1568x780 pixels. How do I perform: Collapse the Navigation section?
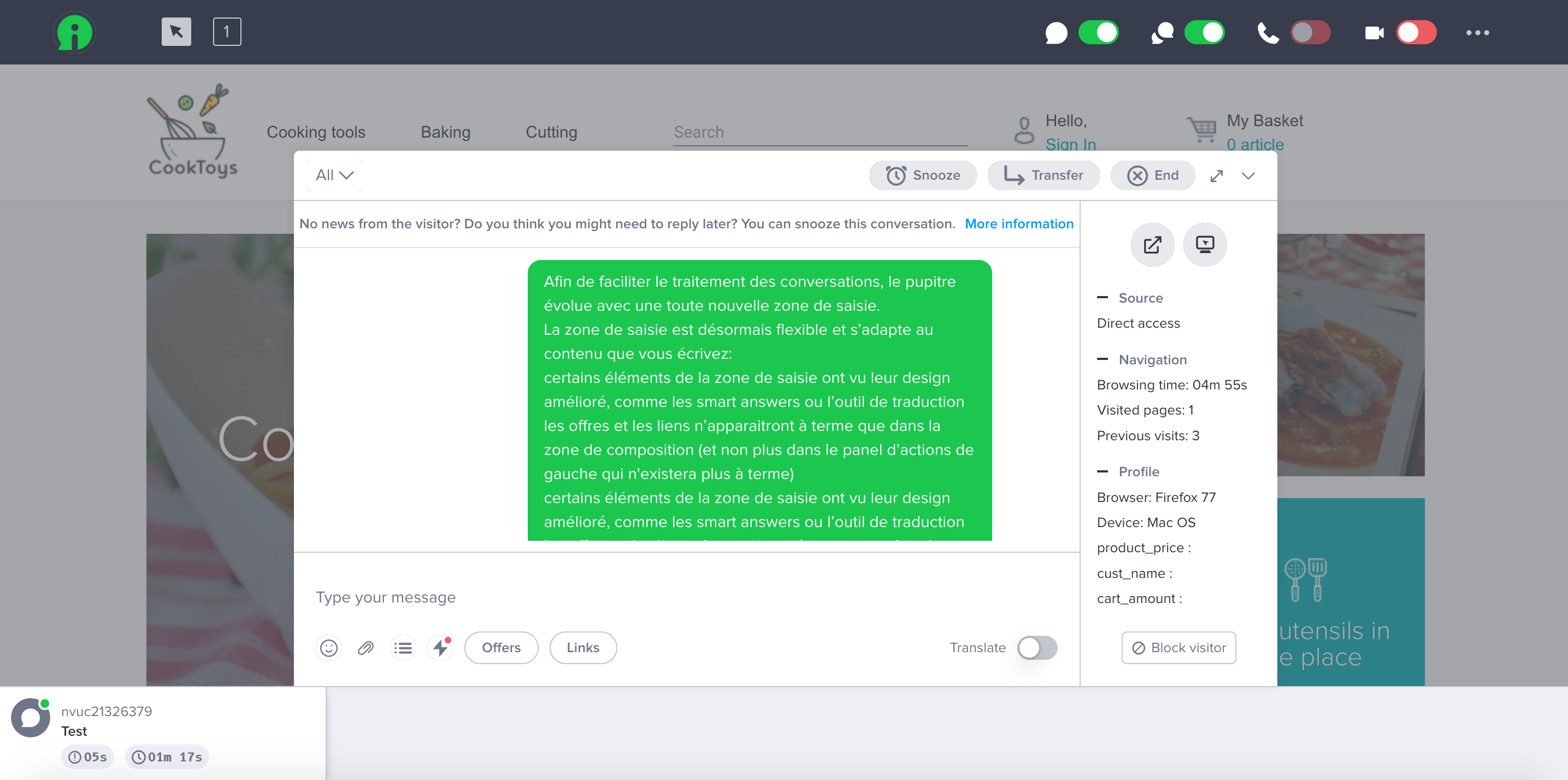pyautogui.click(x=1103, y=359)
